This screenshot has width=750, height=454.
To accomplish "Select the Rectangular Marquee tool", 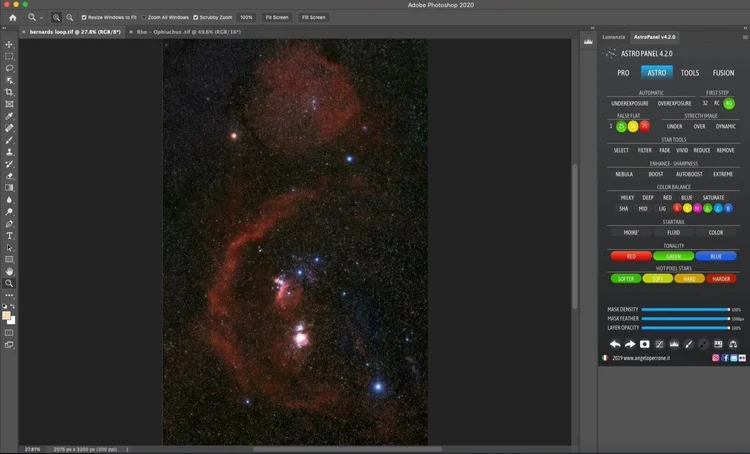I will (x=9, y=56).
